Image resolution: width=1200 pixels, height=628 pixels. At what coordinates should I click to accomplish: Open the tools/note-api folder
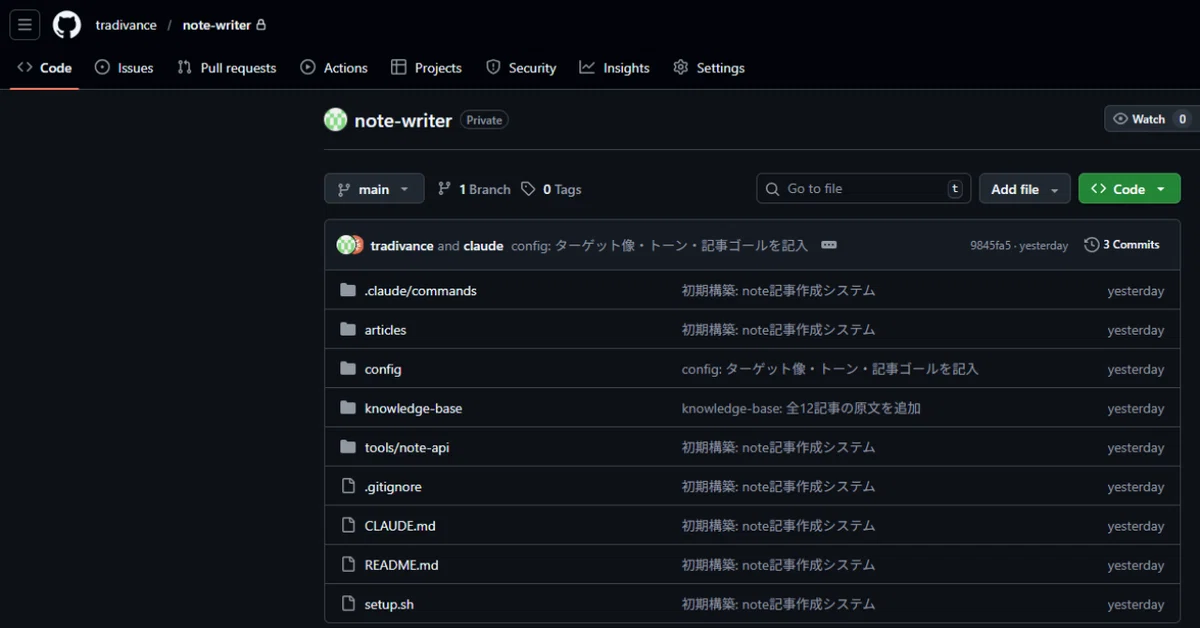(x=407, y=447)
